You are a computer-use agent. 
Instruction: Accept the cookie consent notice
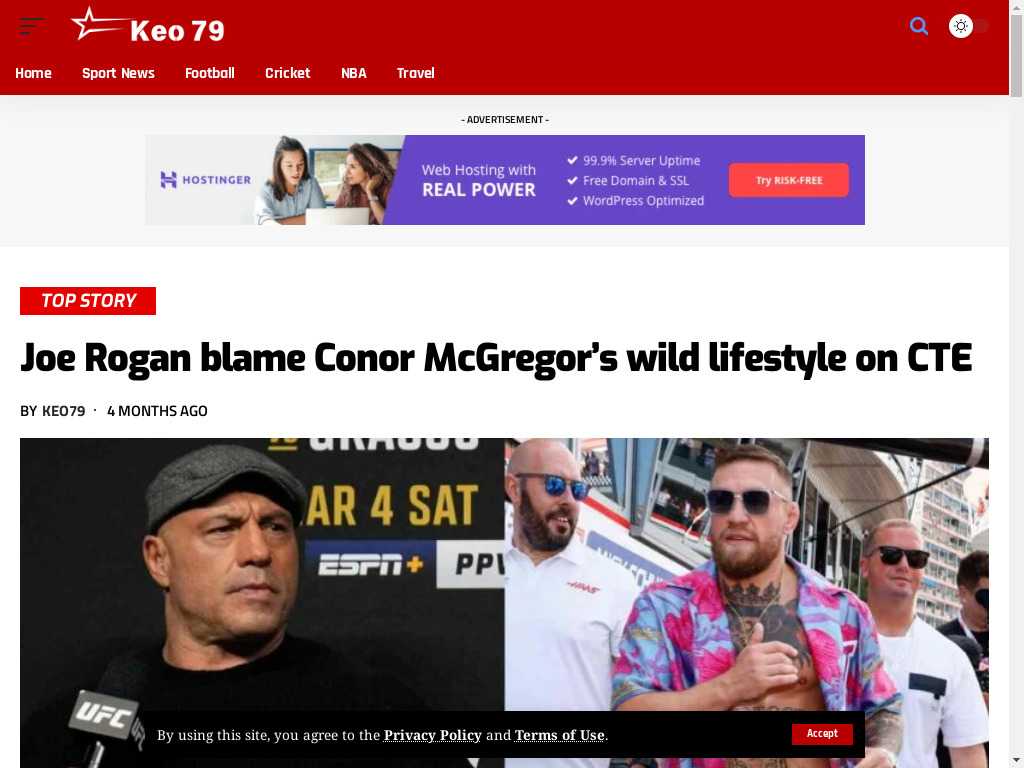[x=822, y=734]
